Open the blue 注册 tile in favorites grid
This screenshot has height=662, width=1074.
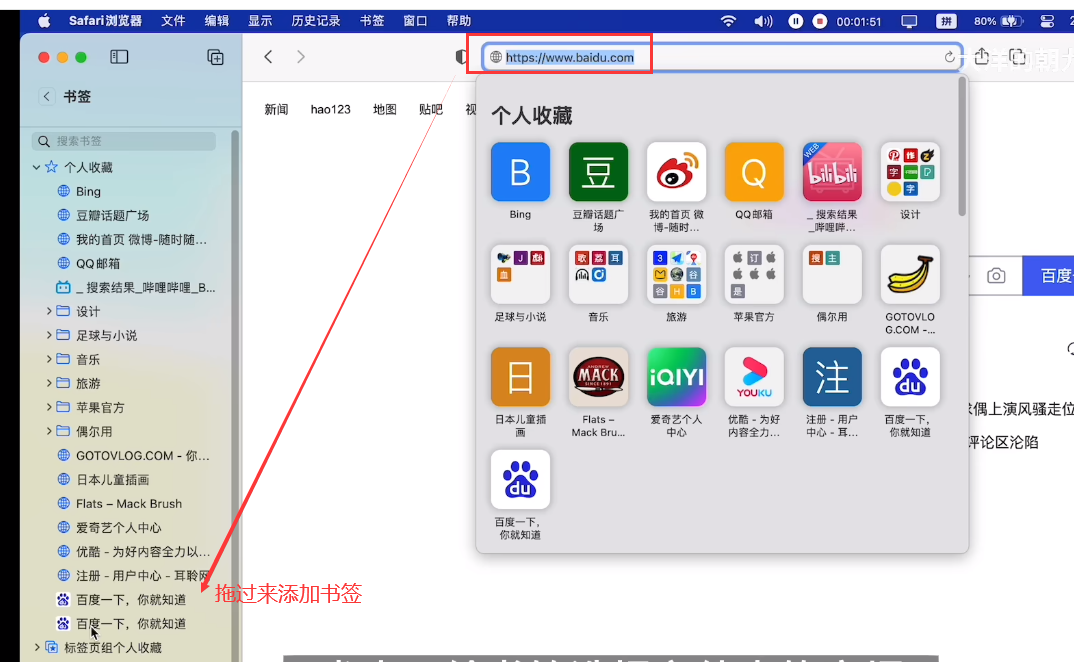[x=832, y=376]
